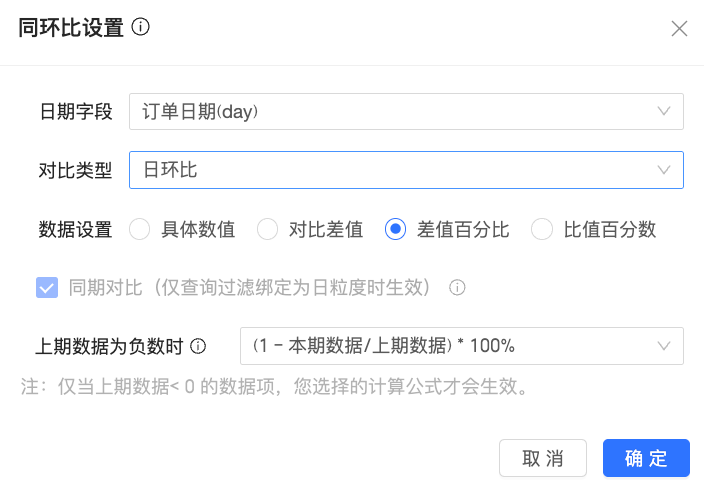
Task: Select the 具体数值 radio option
Action: [x=140, y=230]
